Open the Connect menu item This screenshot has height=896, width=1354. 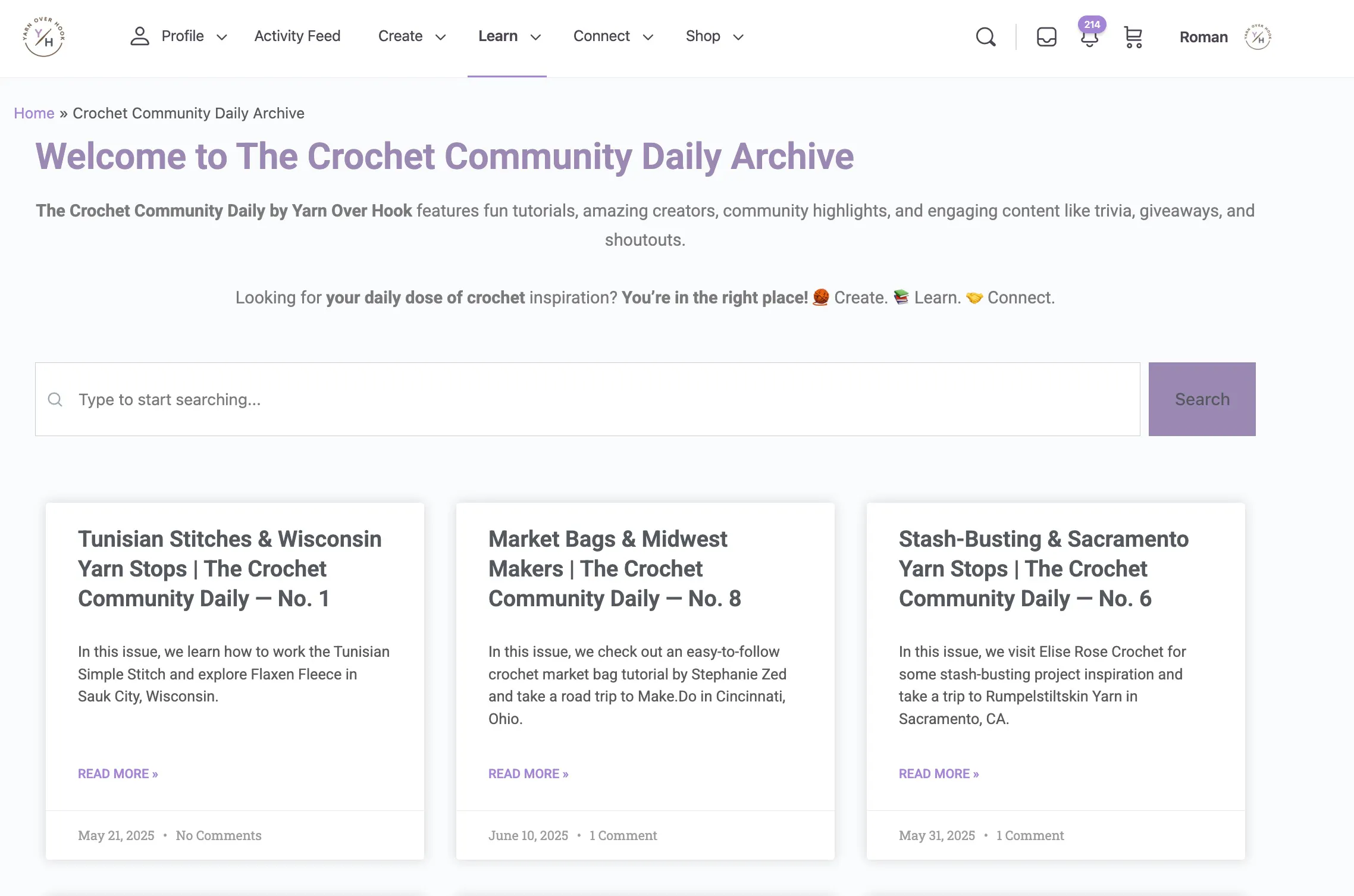[601, 36]
